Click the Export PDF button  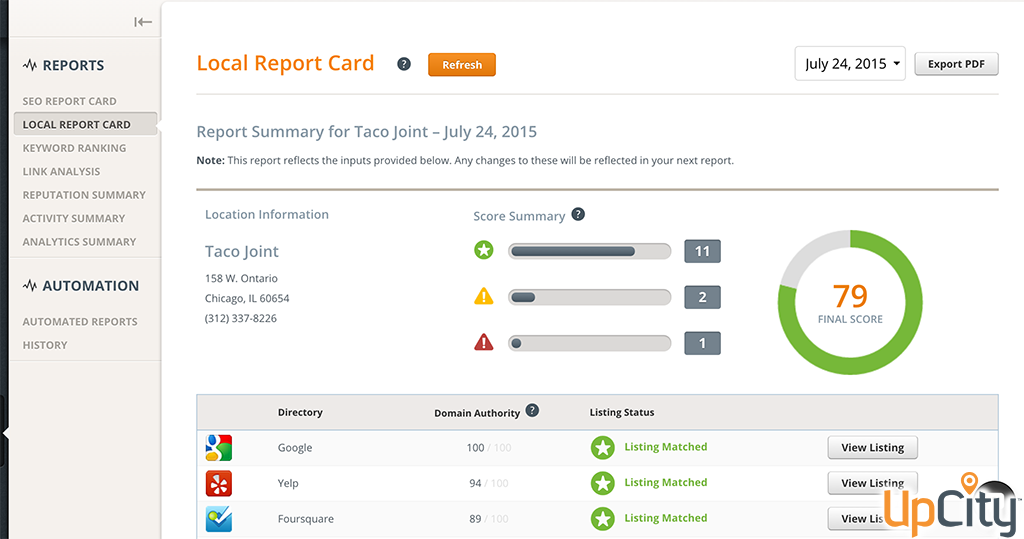(956, 64)
